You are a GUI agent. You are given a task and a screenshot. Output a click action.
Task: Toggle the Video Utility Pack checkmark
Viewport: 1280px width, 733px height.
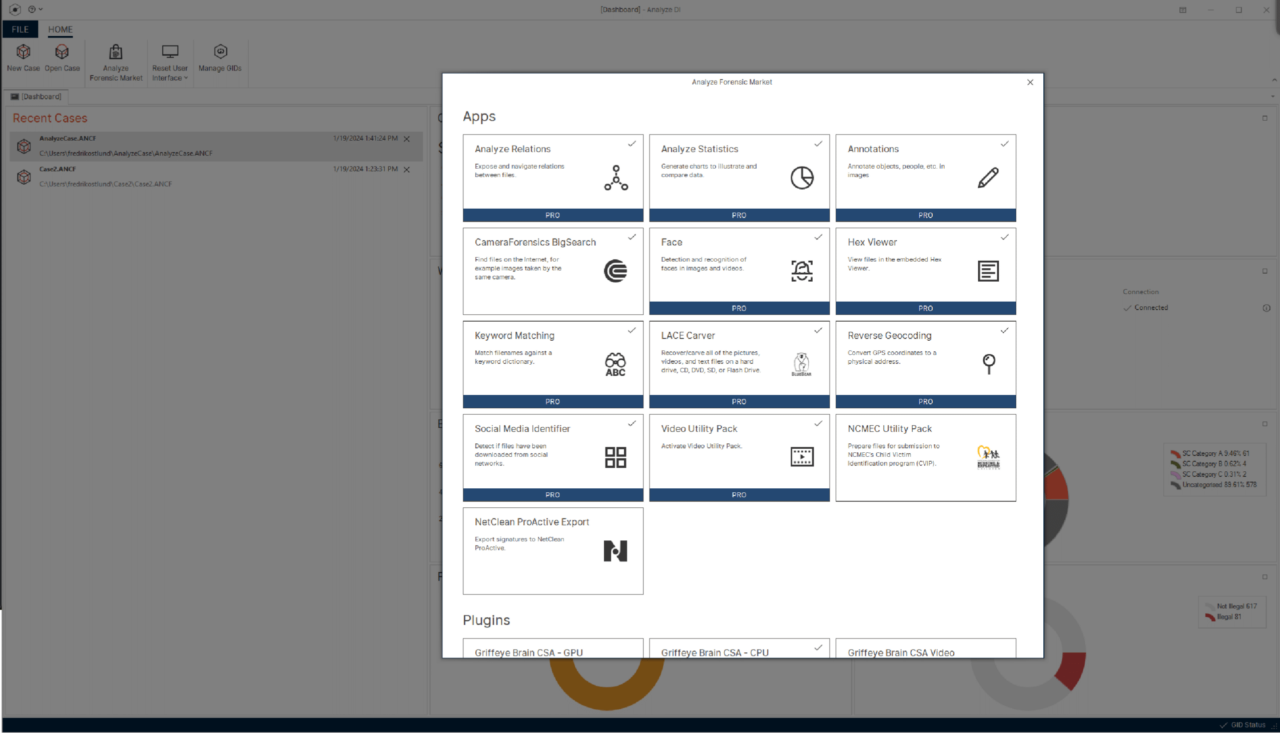coord(816,423)
